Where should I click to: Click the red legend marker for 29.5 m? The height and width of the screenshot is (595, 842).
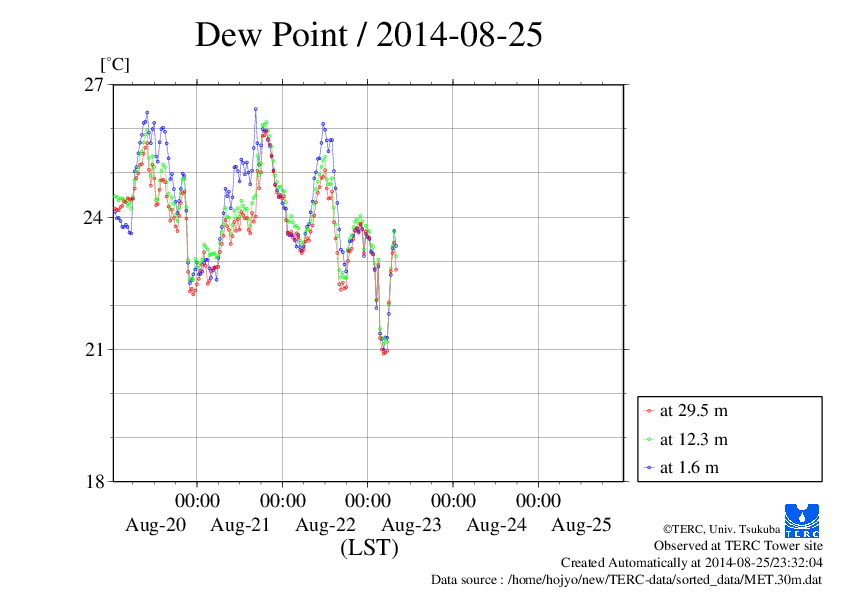[649, 411]
